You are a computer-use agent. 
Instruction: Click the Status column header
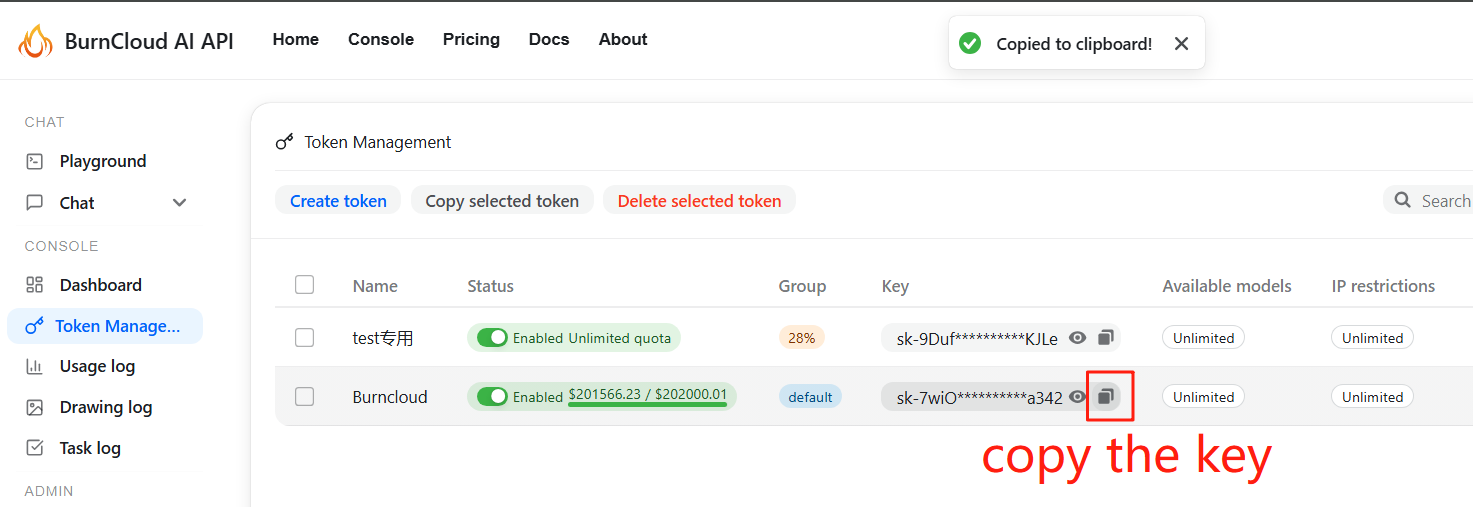coord(490,286)
